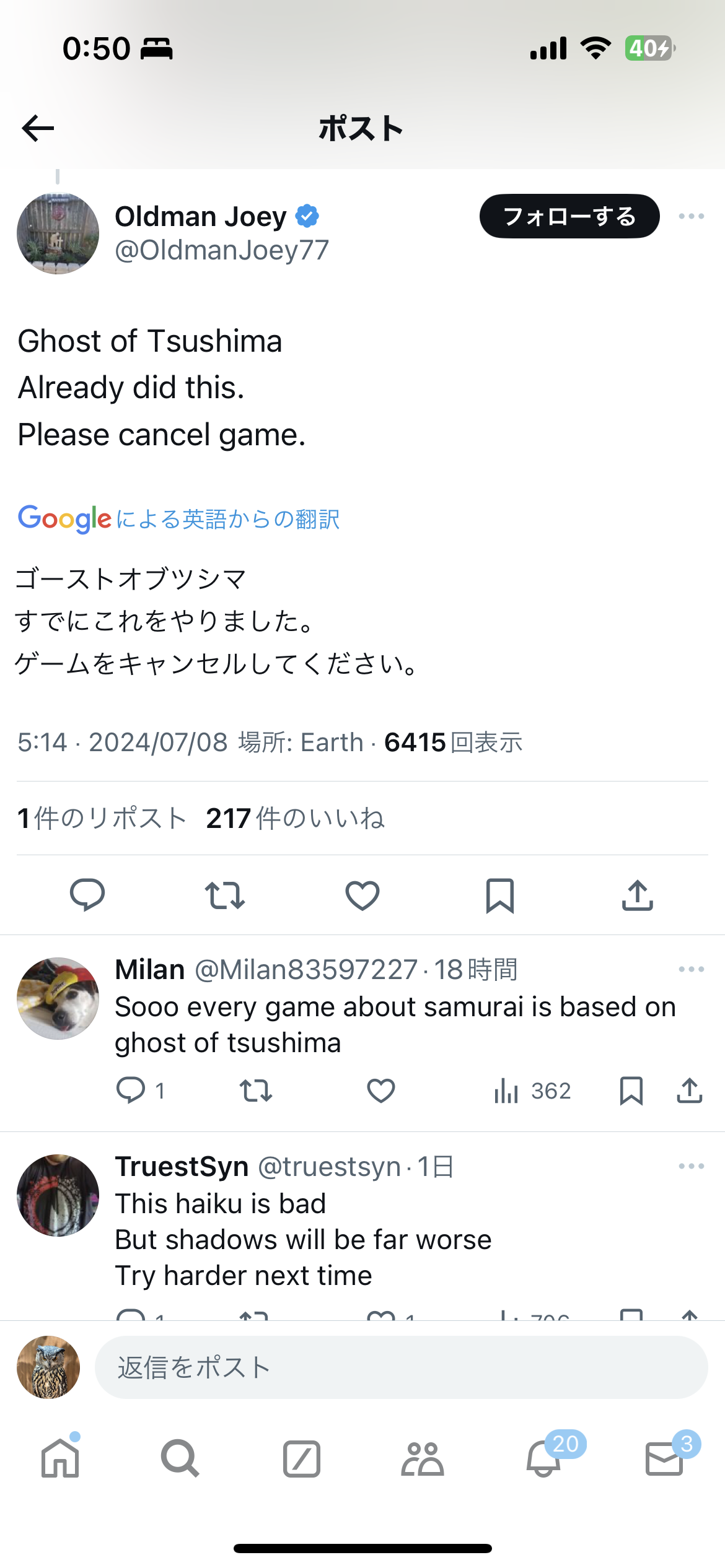Like Milan's reply
Image resolution: width=725 pixels, height=1568 pixels.
pos(380,1091)
